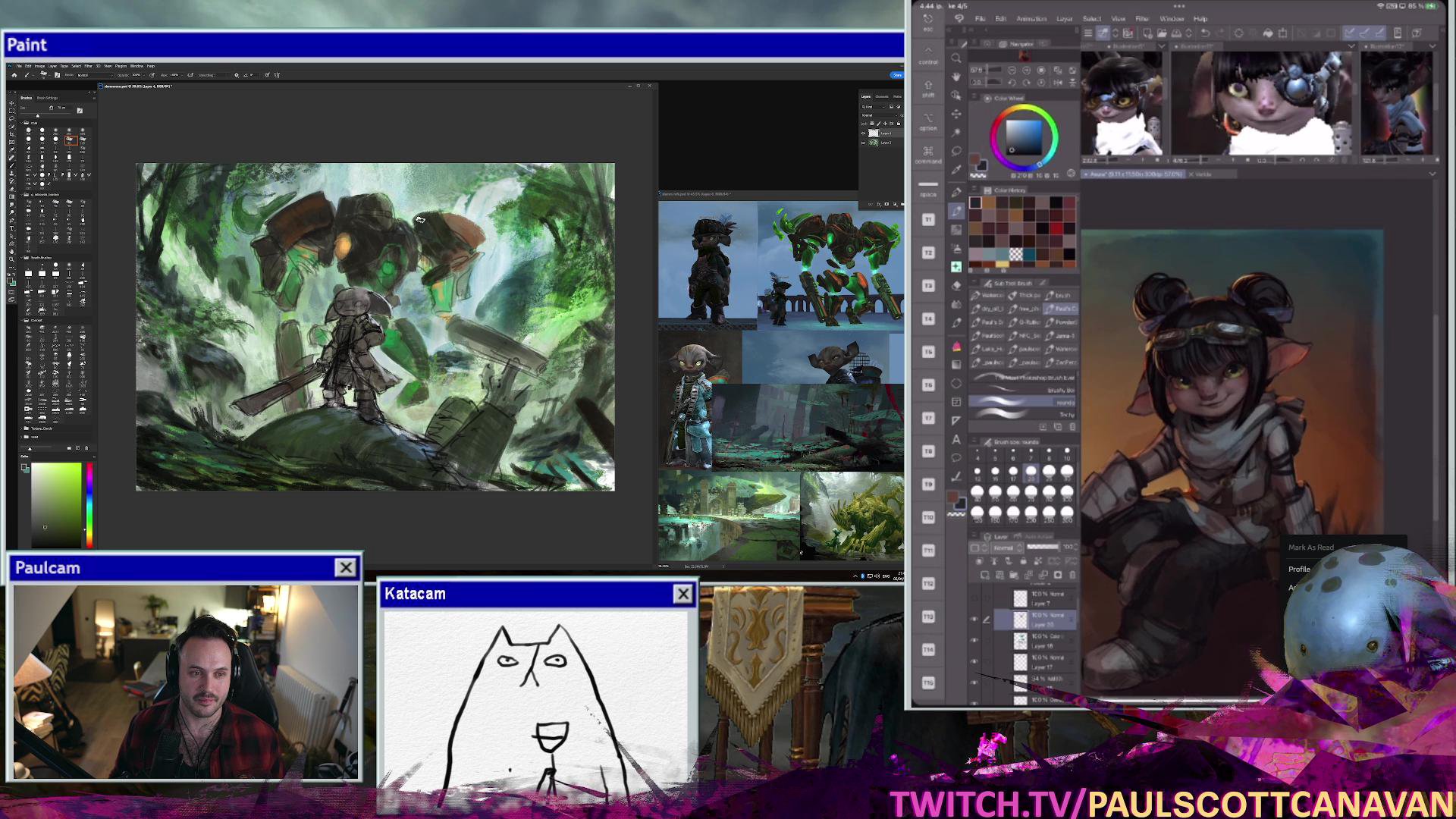The image size is (1456, 819).
Task: Select the Type tool in Photoshop toolbar
Action: pyautogui.click(x=11, y=227)
